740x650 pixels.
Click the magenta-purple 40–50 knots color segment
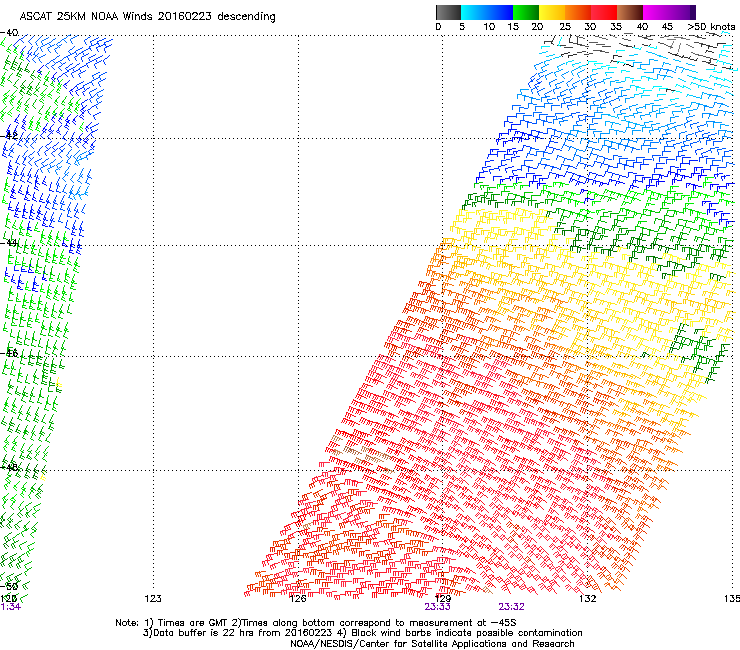[x=669, y=12]
